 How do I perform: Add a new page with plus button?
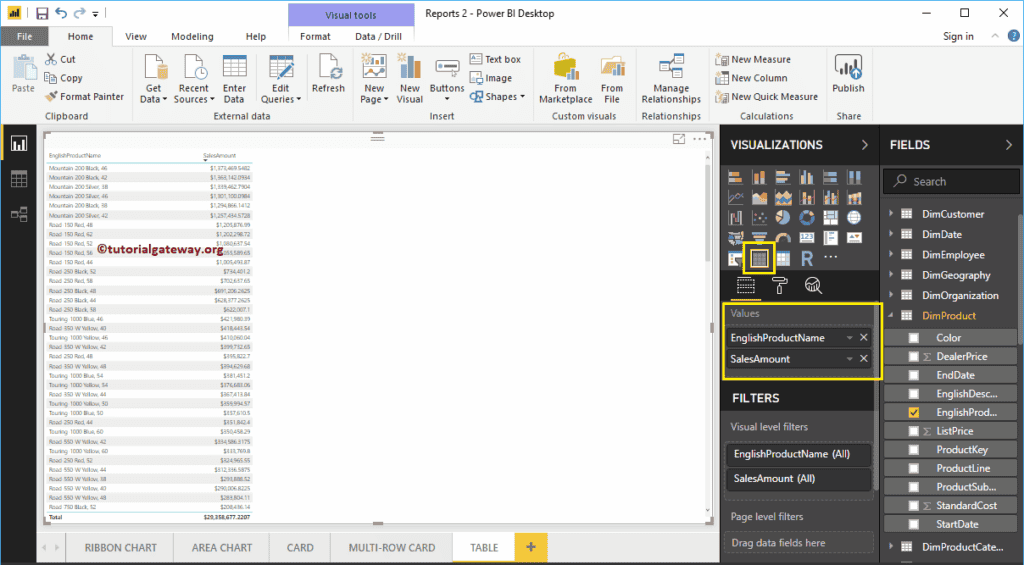pos(531,547)
